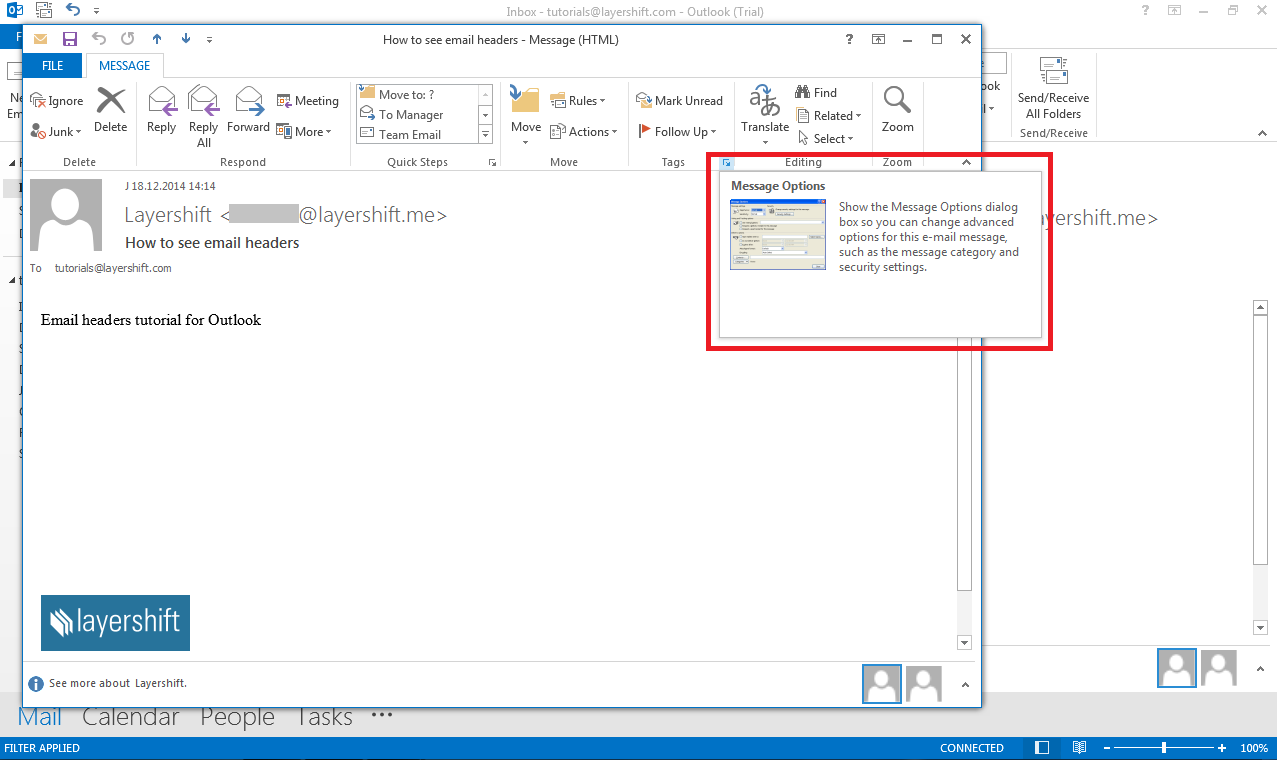Click the Forward email icon
Screen dimensions: 1277x760
(247, 108)
